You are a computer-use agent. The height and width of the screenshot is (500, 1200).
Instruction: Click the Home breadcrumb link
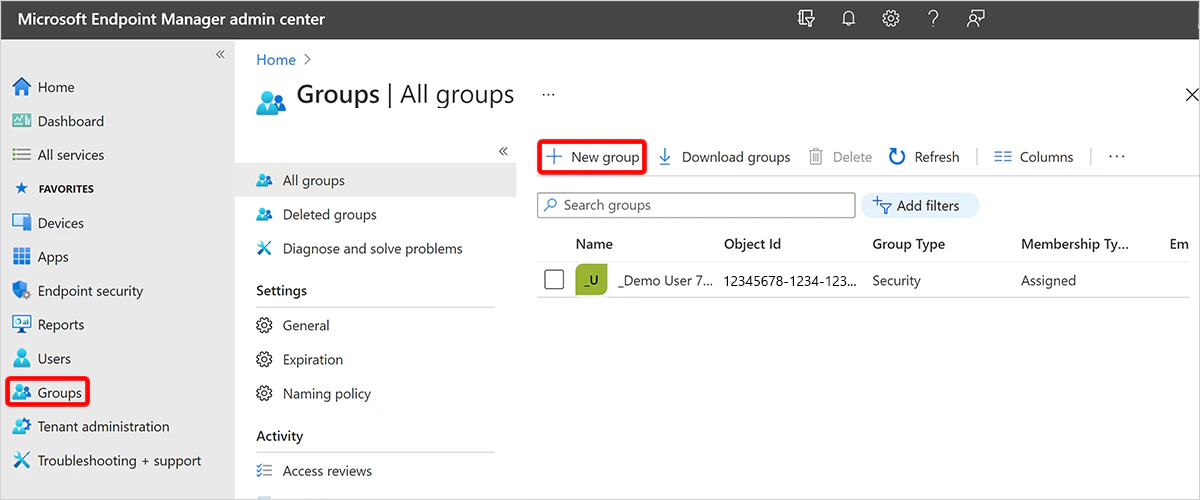point(276,60)
